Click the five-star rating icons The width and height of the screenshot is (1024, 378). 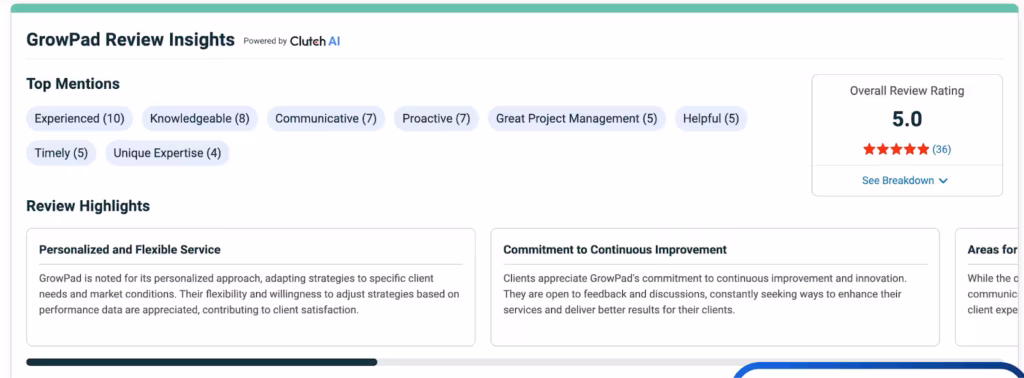coord(895,150)
